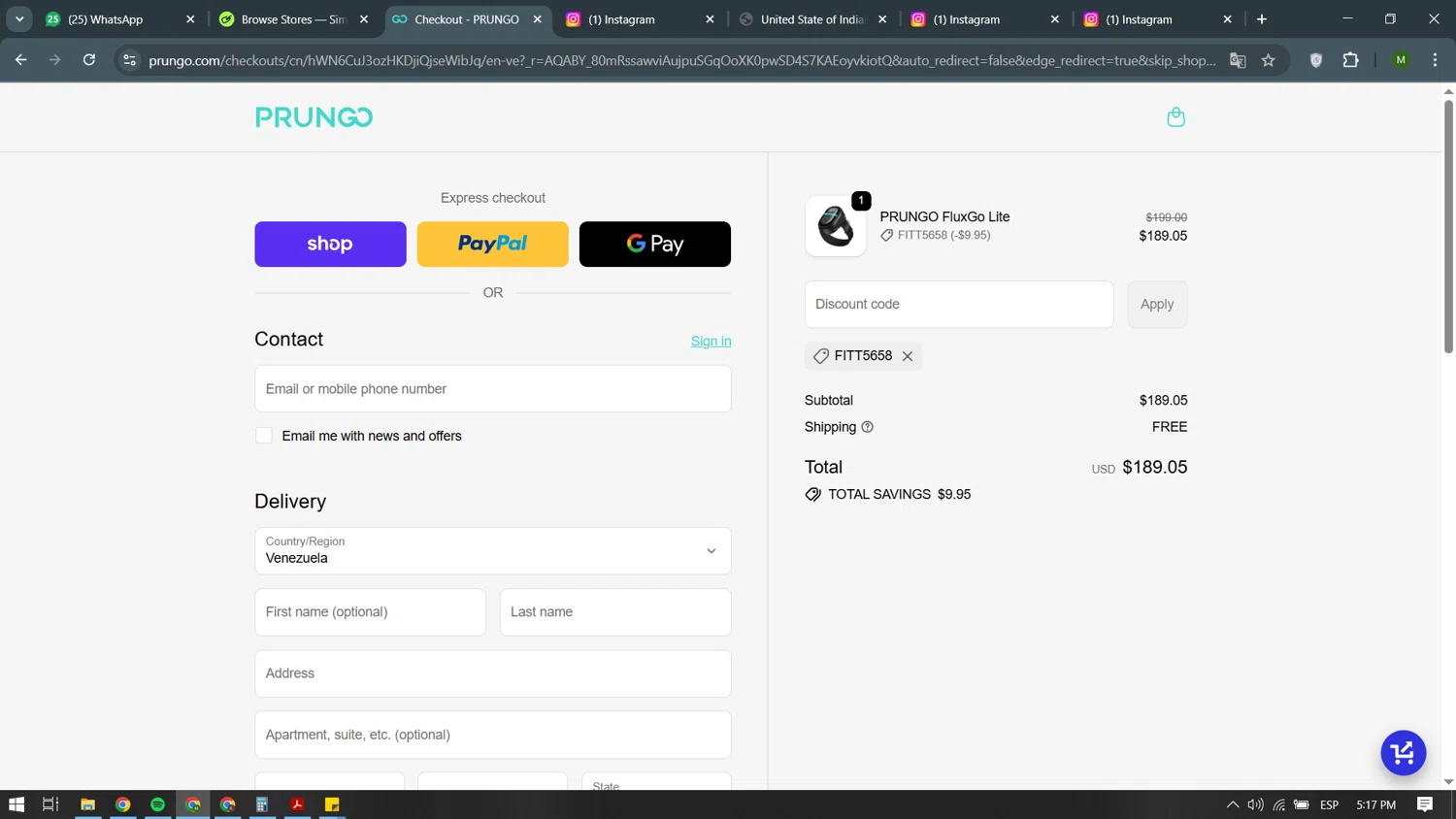Open the tab search dropdown arrow
Image resolution: width=1456 pixels, height=819 pixels.
click(19, 19)
